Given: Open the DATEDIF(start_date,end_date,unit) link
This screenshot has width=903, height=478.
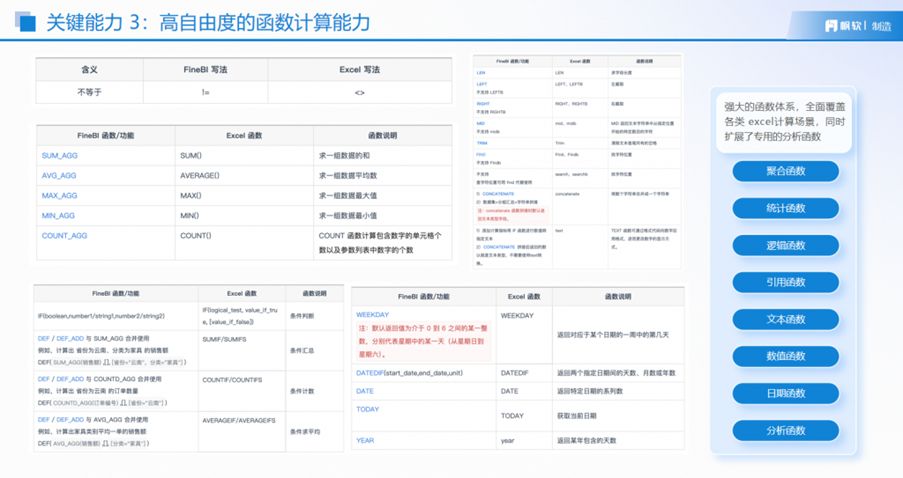Looking at the screenshot, I should 409,373.
